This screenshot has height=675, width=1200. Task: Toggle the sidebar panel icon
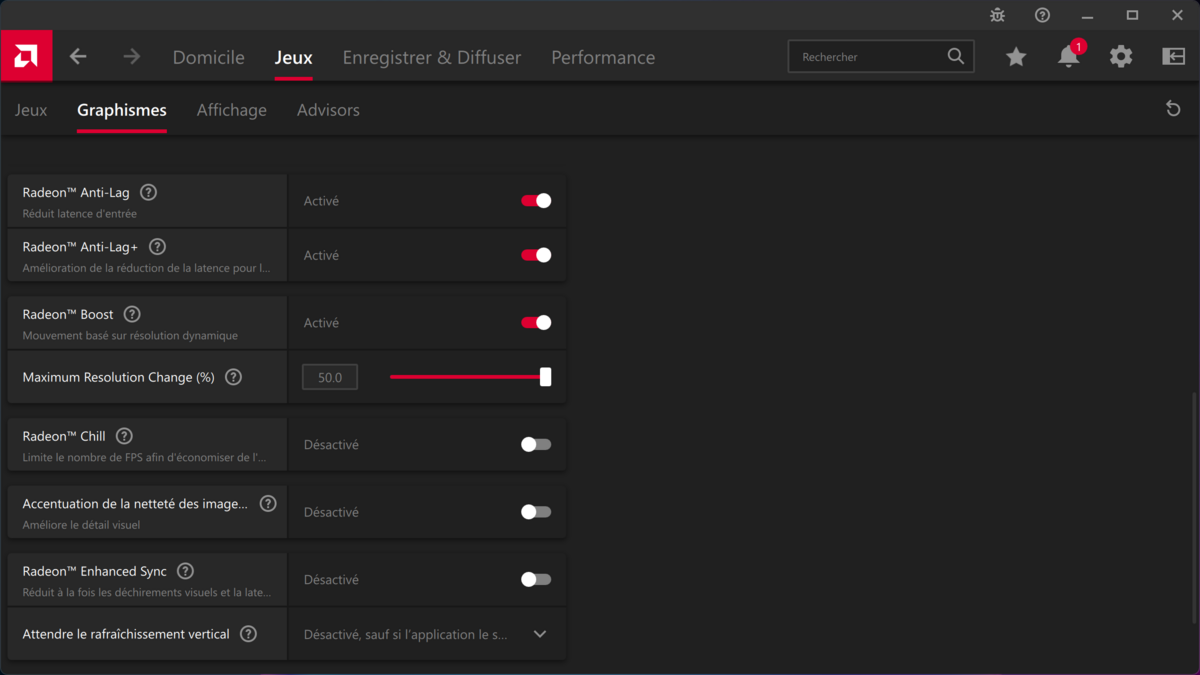(1173, 57)
